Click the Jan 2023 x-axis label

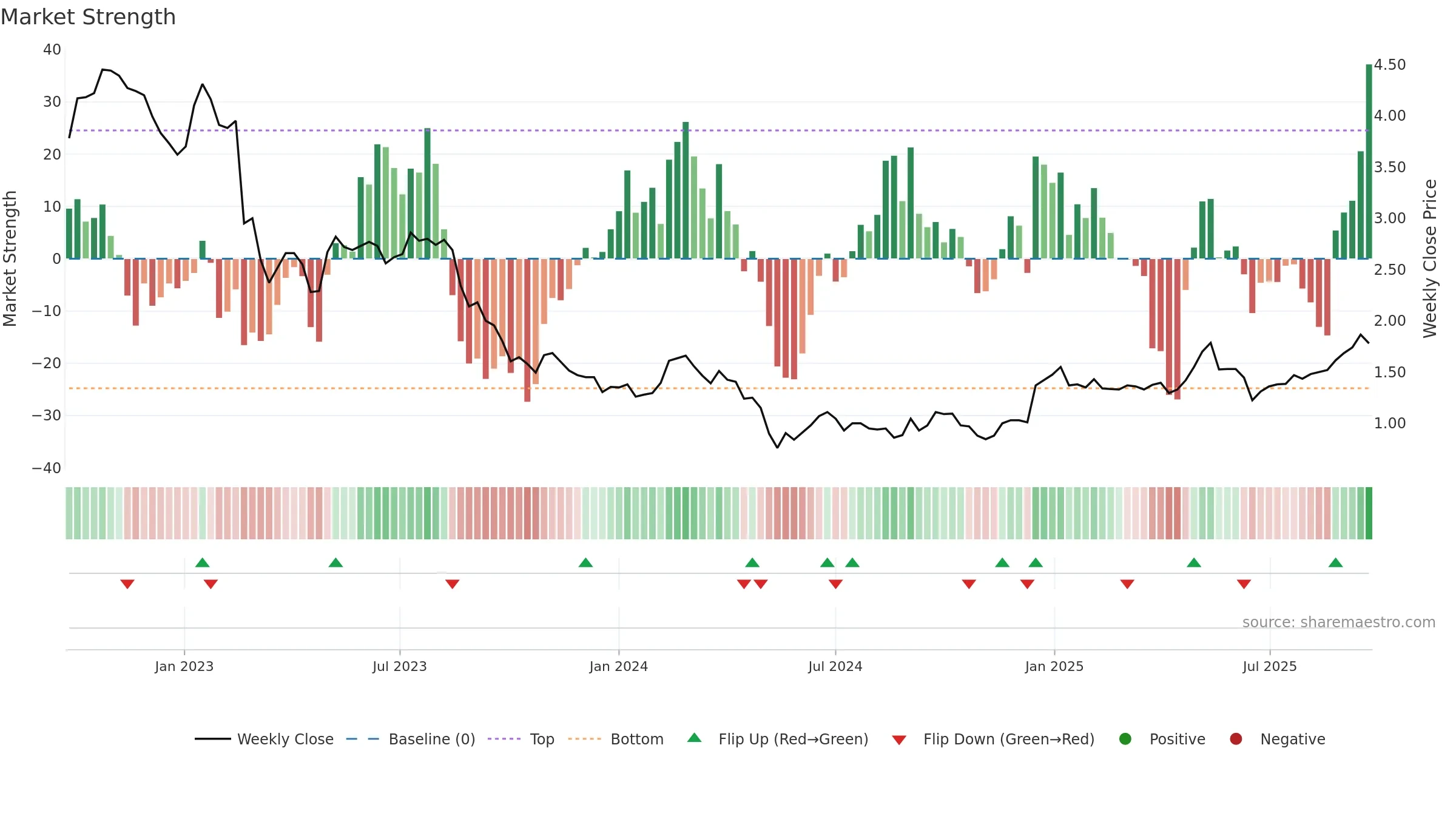184,666
